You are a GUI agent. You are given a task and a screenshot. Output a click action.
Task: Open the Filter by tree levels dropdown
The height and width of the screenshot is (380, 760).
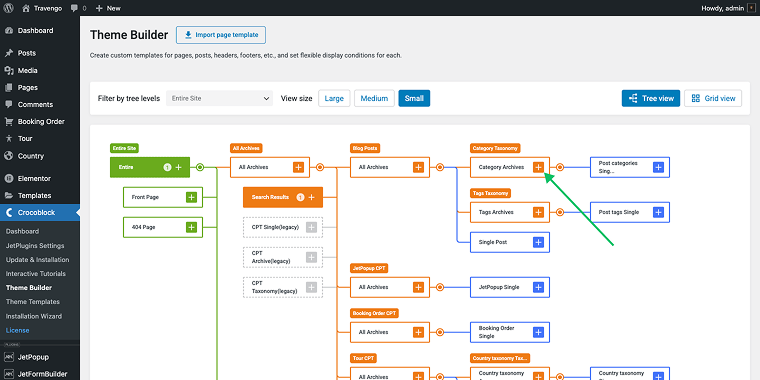pos(219,98)
